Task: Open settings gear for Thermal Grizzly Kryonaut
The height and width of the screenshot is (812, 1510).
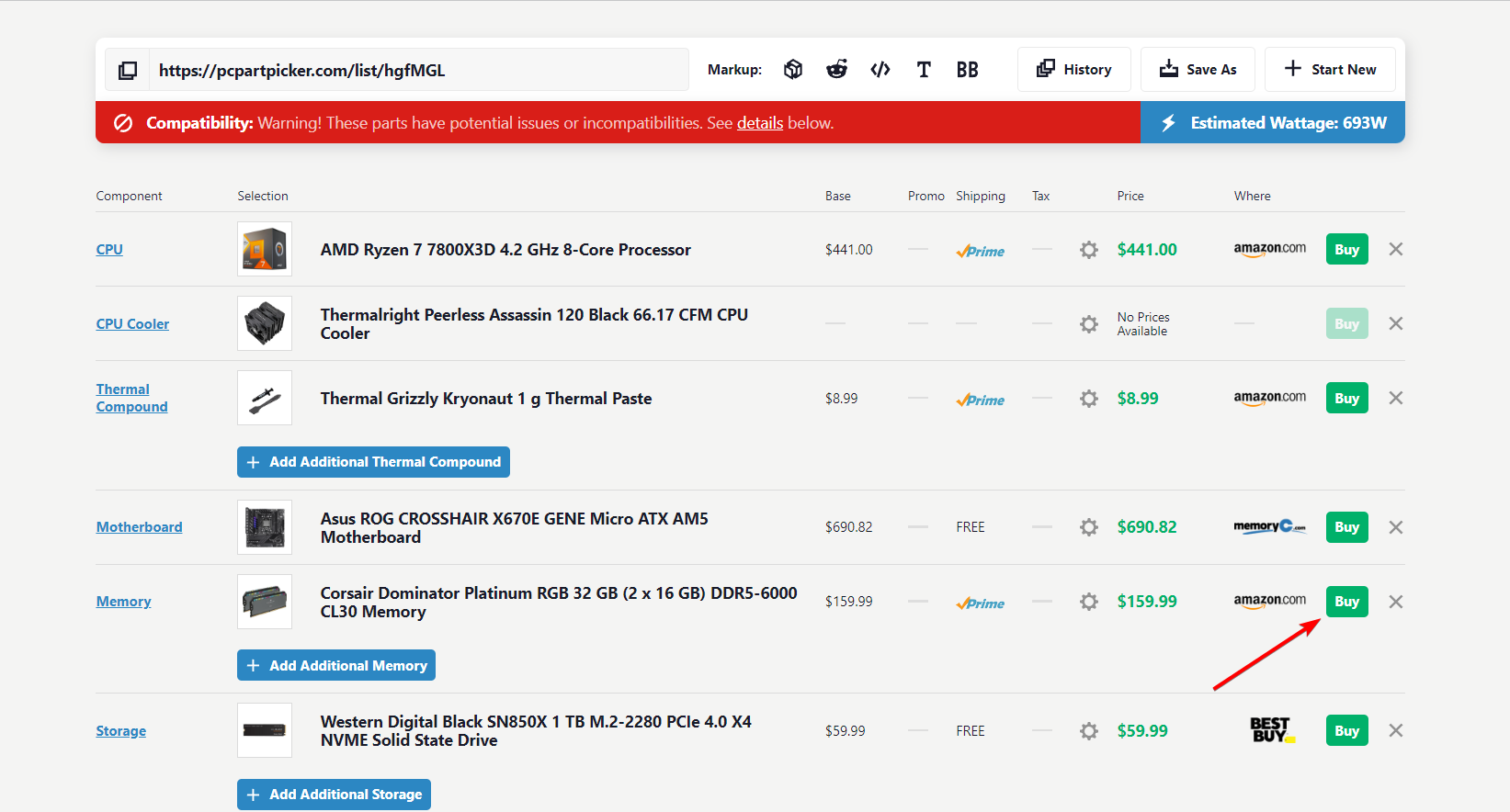Action: coord(1089,399)
